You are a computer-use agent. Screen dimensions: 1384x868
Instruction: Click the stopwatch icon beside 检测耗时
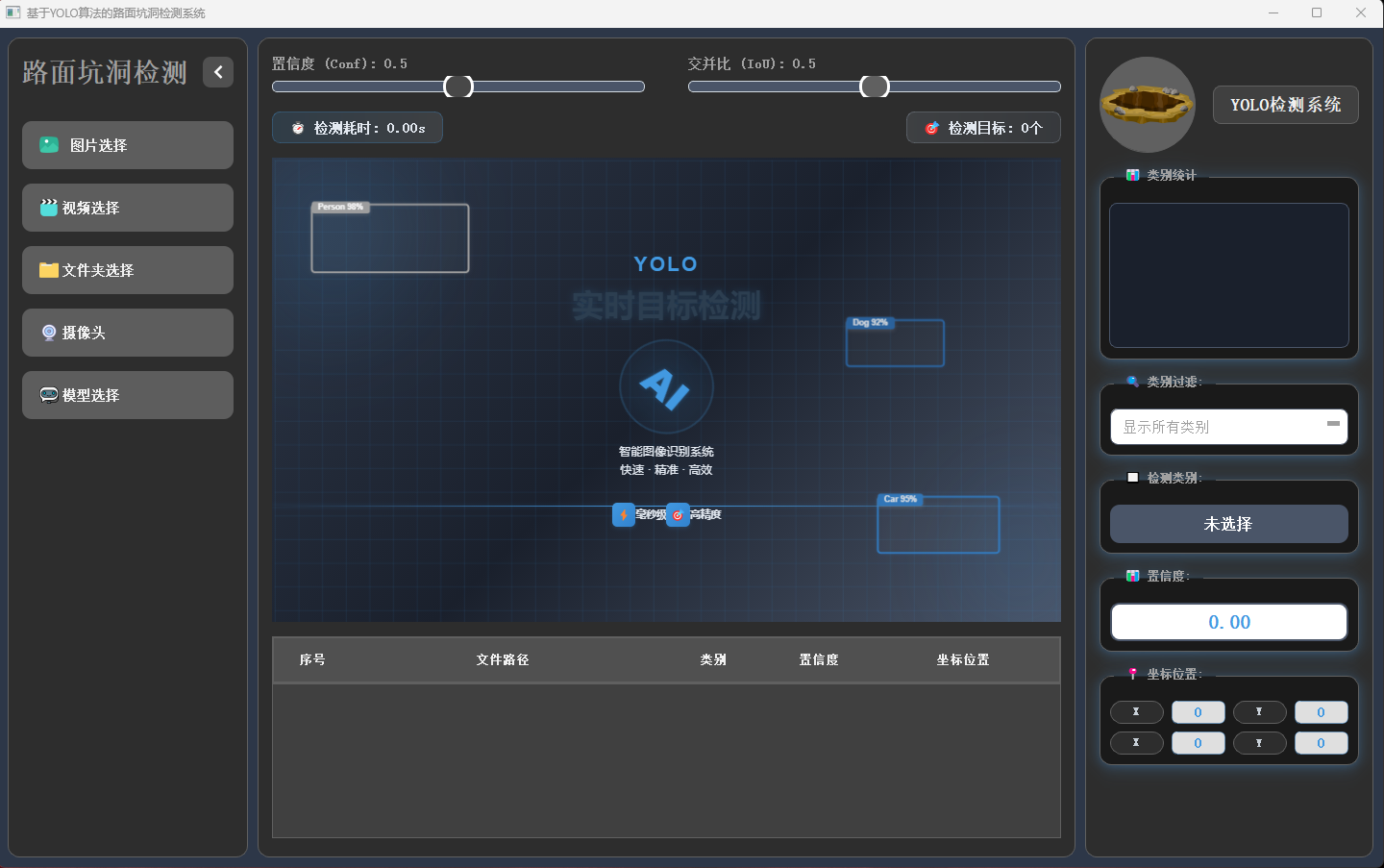tap(298, 128)
